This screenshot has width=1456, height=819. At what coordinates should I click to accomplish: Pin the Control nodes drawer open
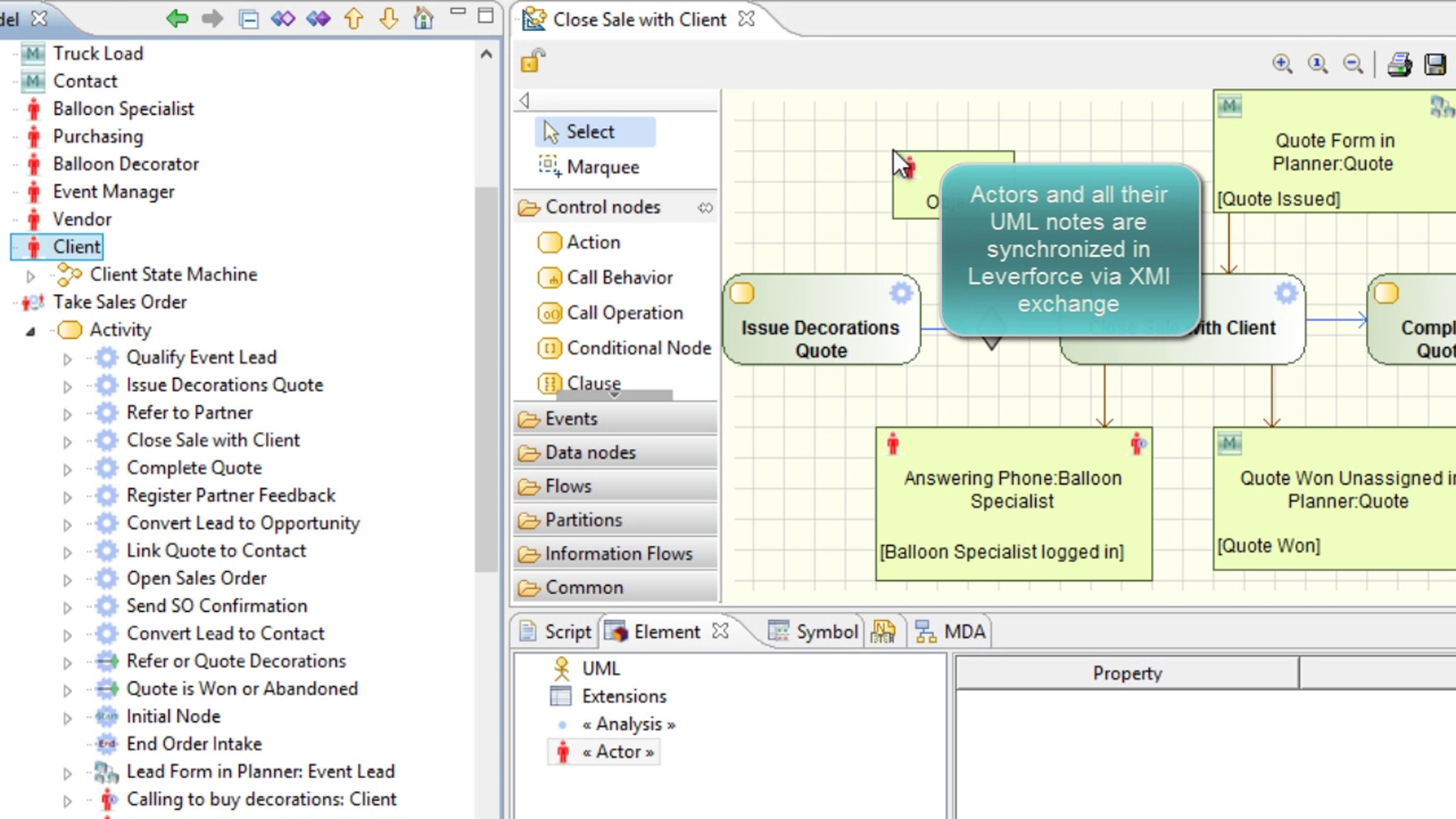[705, 207]
